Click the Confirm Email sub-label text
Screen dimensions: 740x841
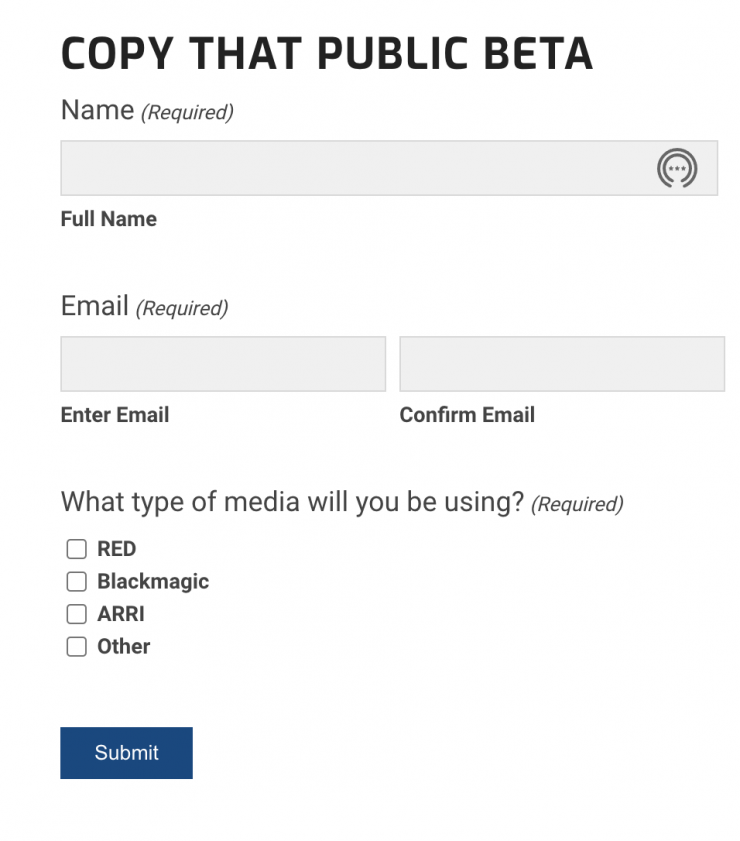[x=467, y=415]
